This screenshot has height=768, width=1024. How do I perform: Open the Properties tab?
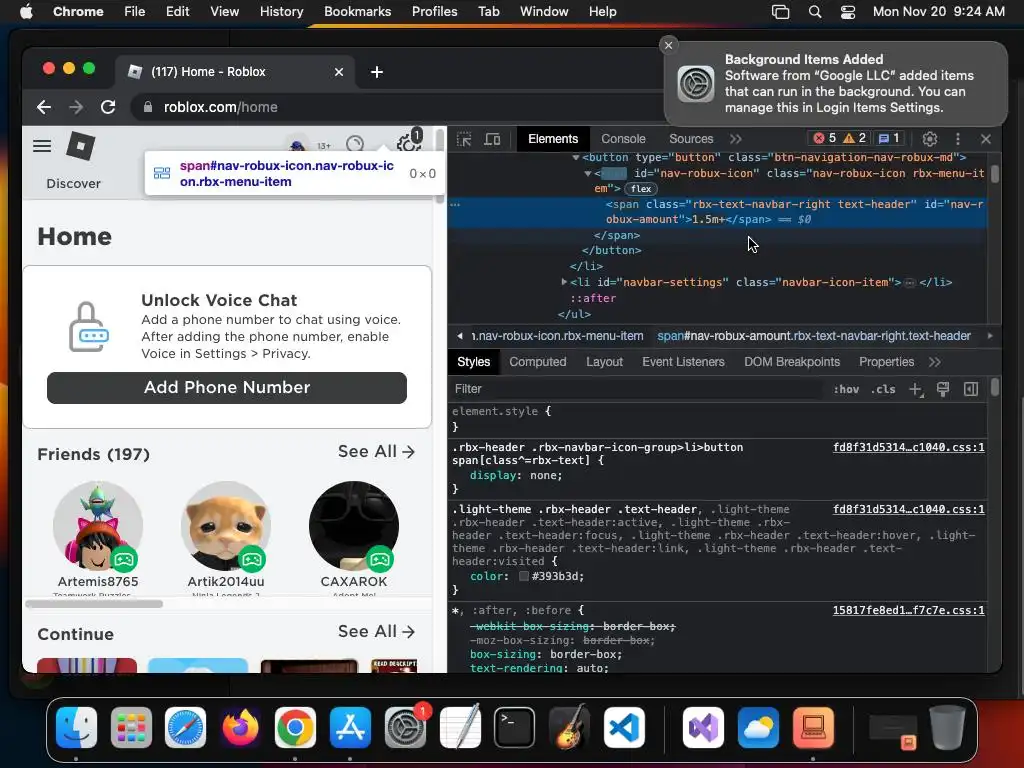[886, 362]
